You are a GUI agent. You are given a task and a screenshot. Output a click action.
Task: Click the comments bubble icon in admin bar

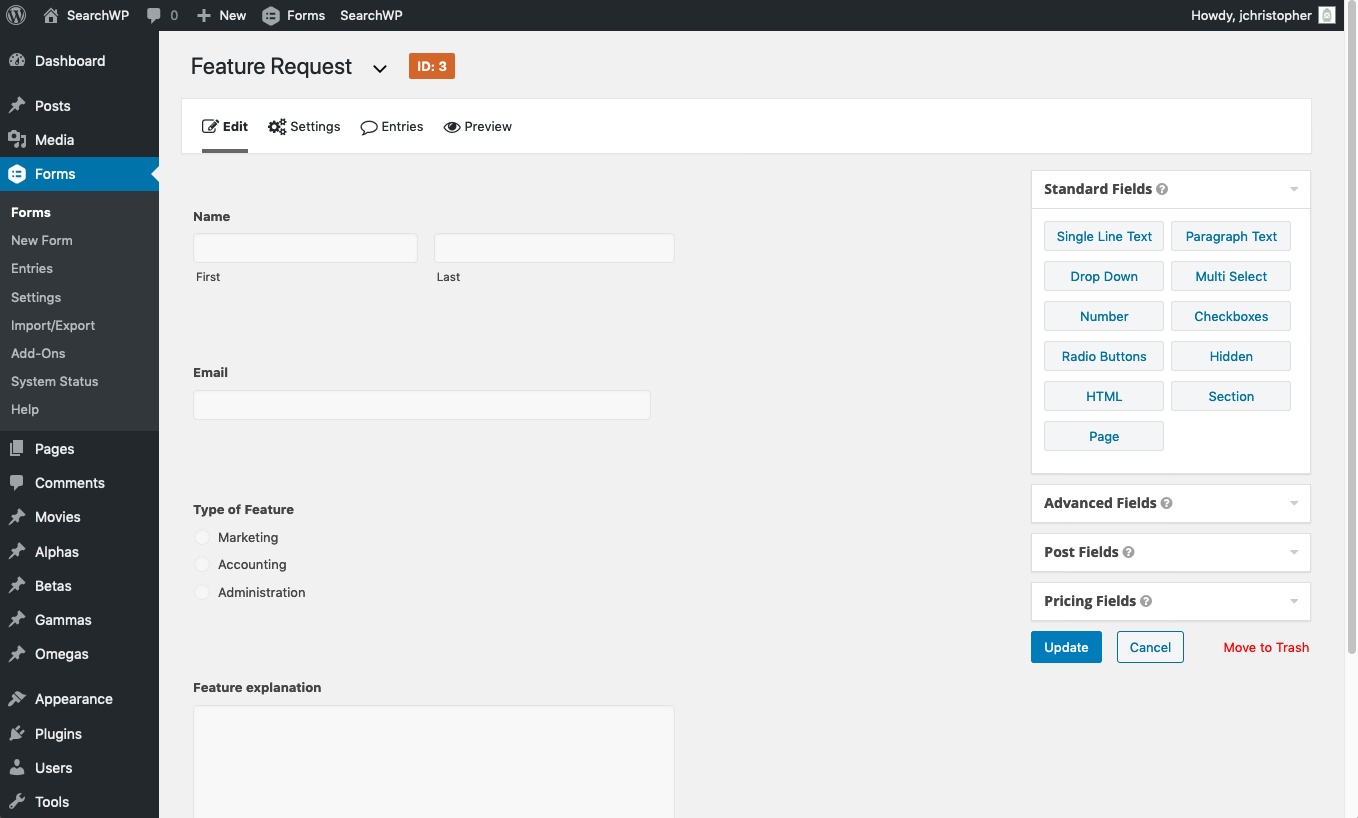click(153, 16)
